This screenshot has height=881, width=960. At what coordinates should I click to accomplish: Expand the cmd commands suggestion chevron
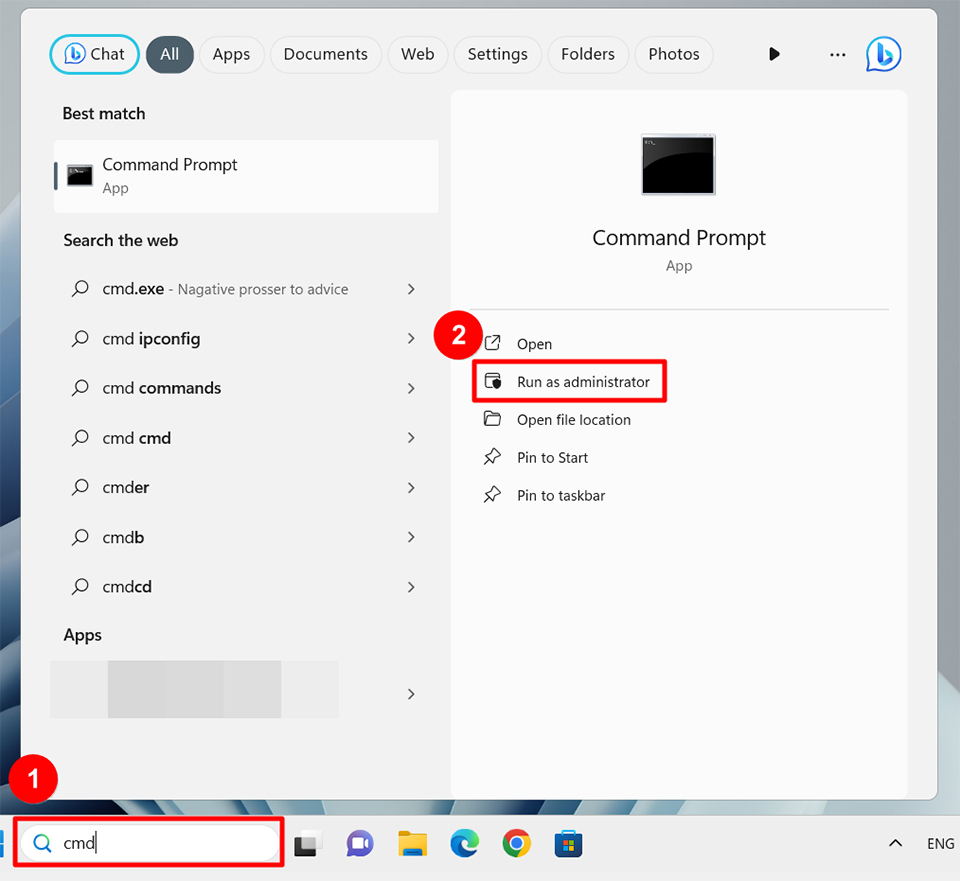411,388
